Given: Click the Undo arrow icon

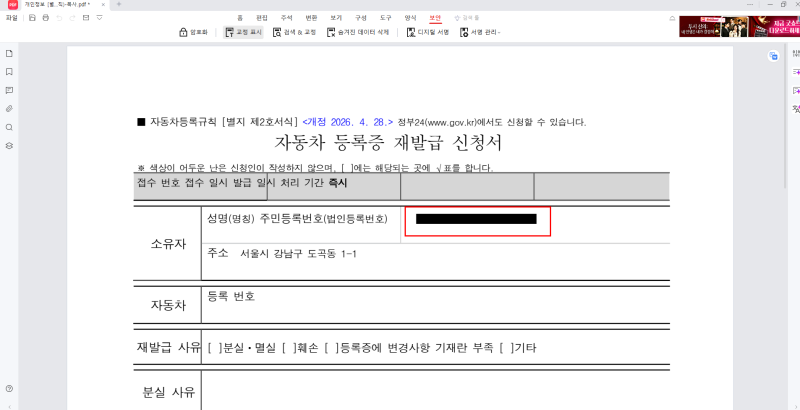Looking at the screenshot, I should [x=59, y=18].
